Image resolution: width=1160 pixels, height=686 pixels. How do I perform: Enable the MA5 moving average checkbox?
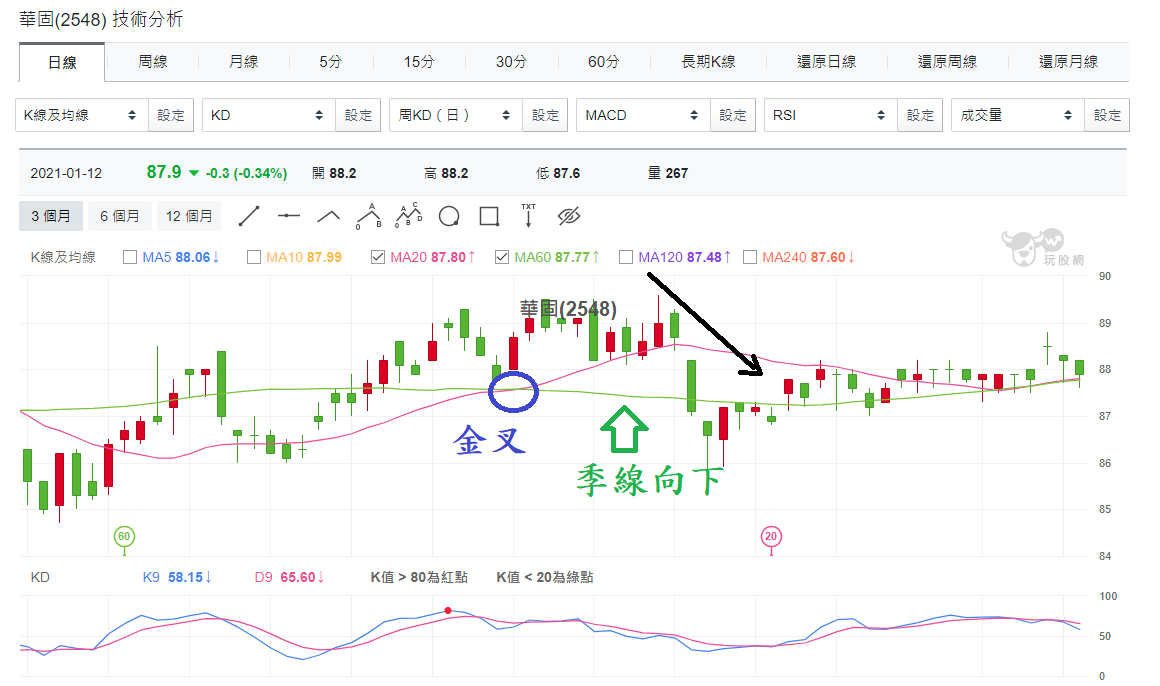click(x=130, y=257)
